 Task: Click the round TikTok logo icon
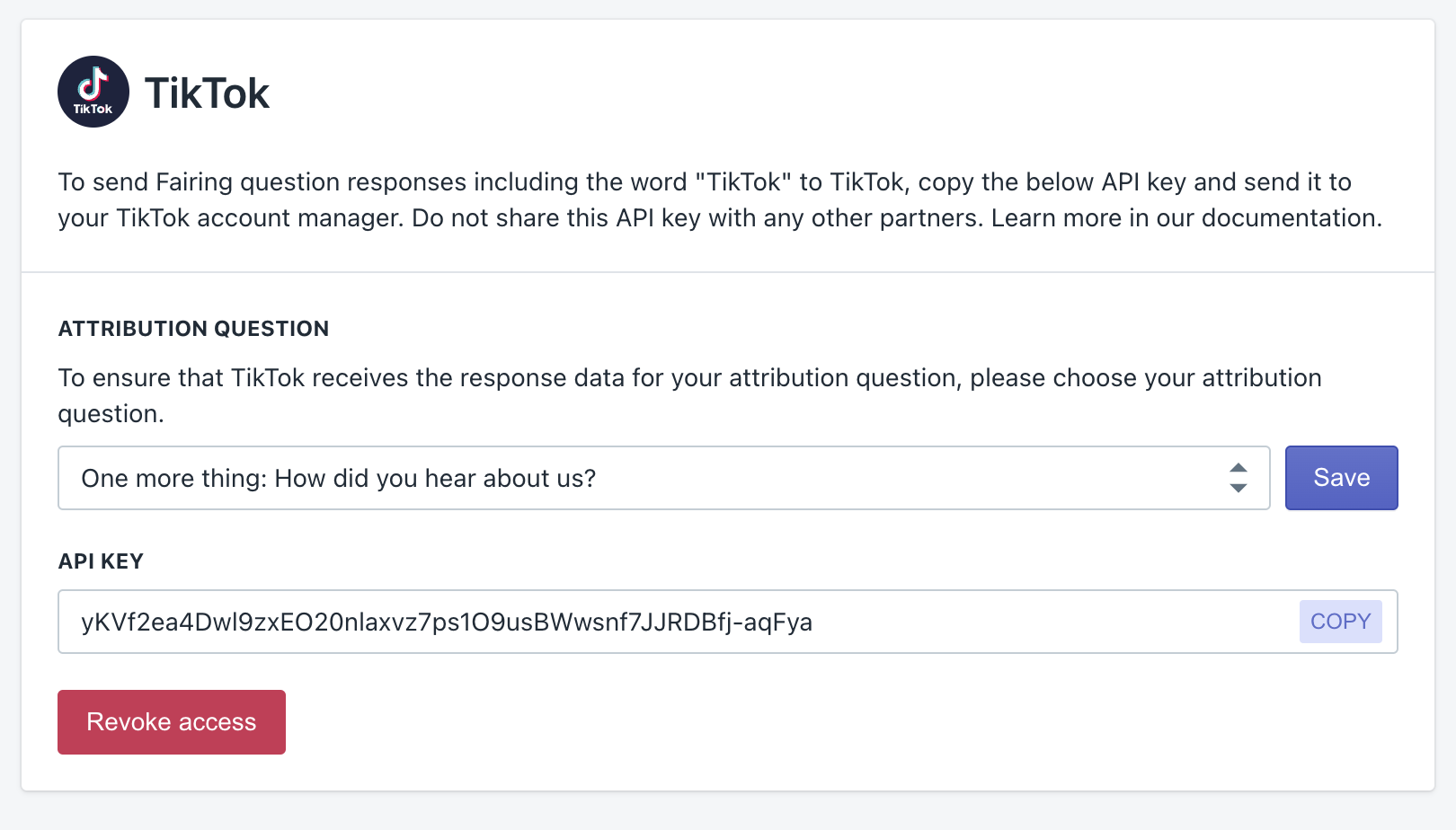point(93,92)
